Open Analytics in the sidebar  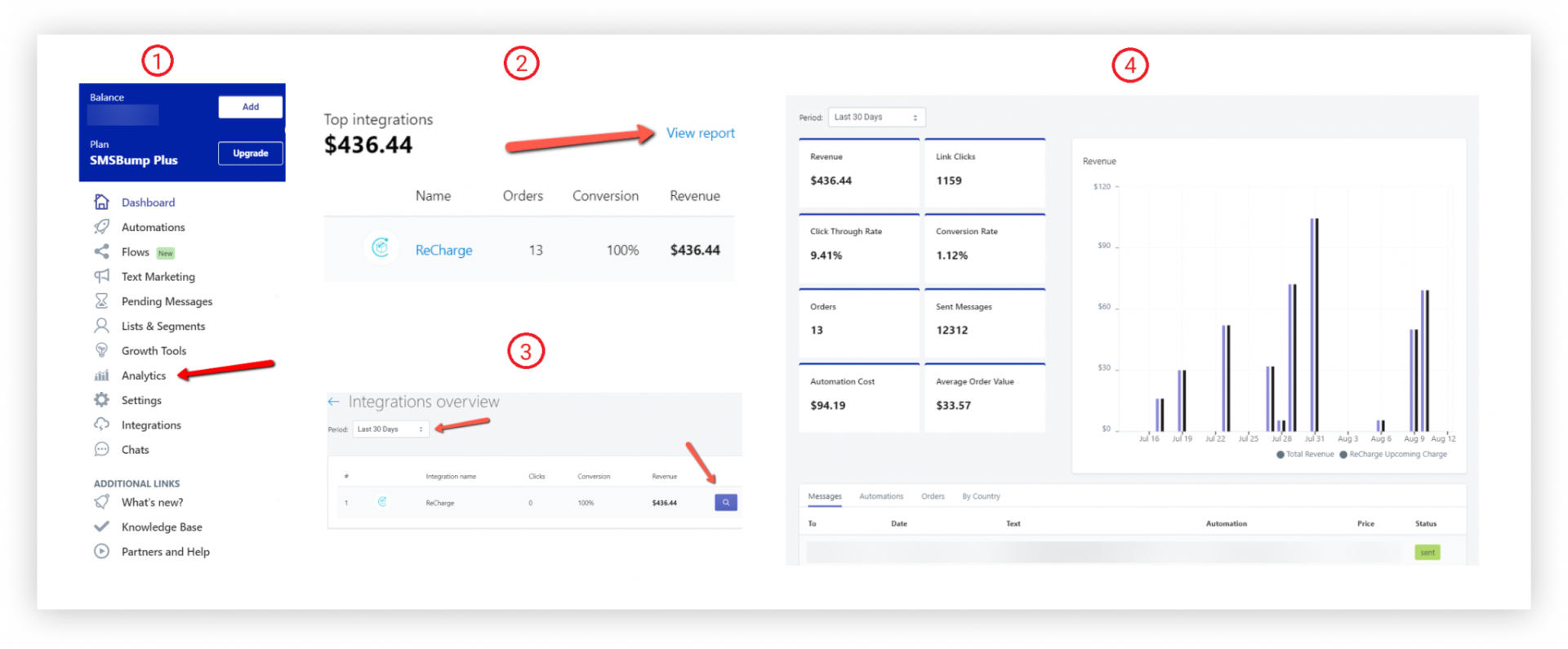(144, 376)
